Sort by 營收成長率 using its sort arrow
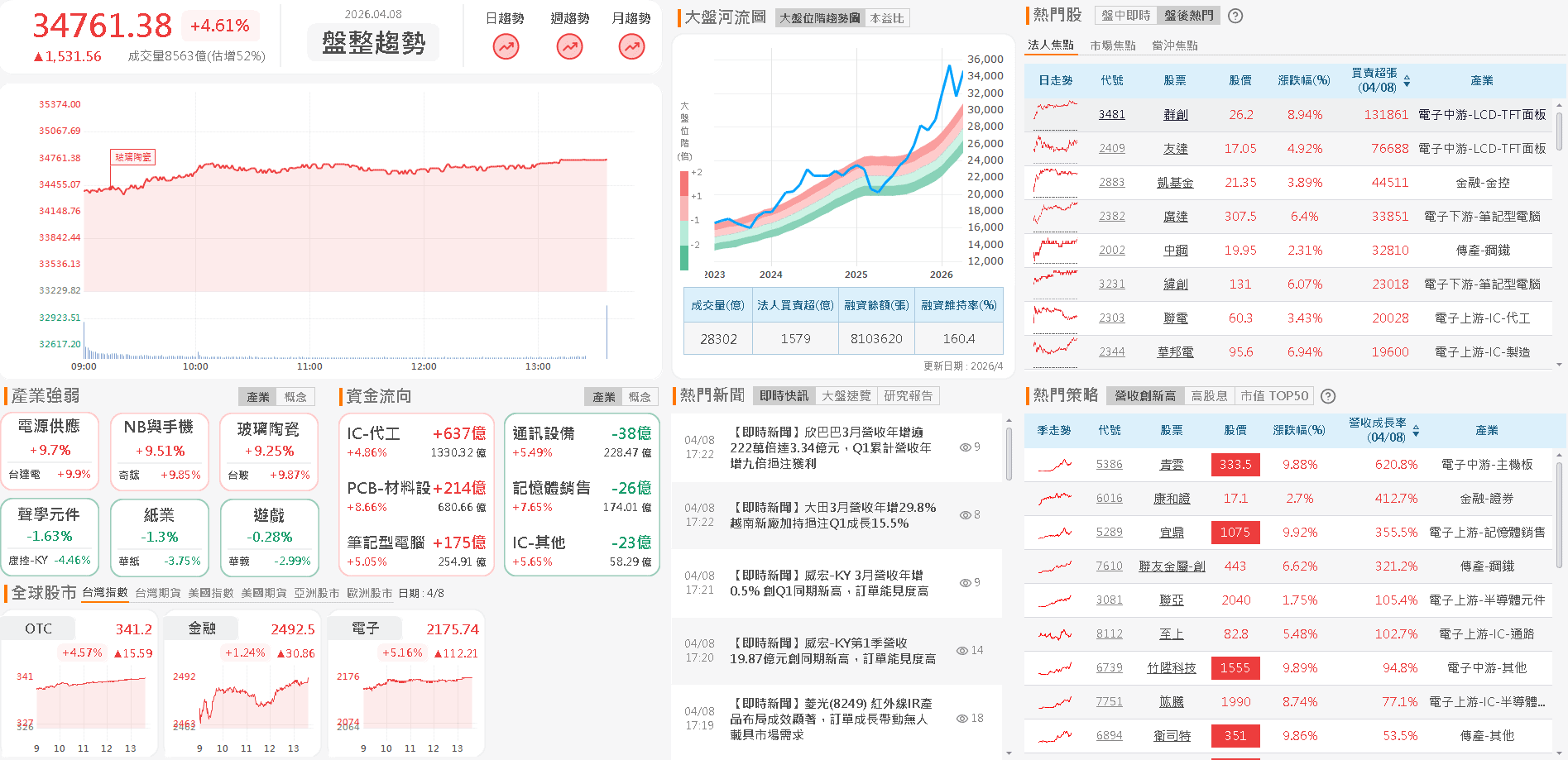 coord(1417,431)
